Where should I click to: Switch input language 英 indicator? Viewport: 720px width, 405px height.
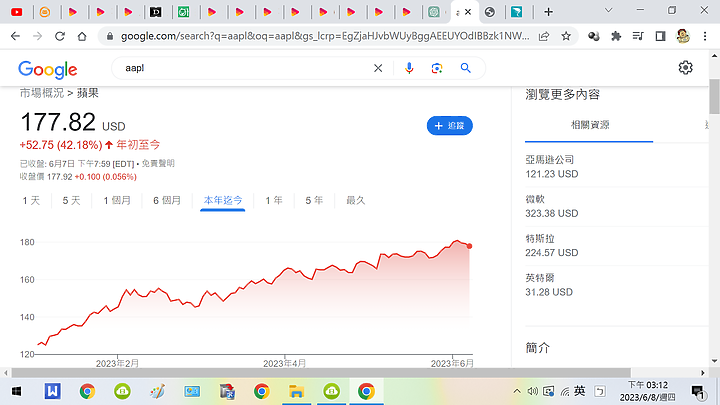point(579,391)
